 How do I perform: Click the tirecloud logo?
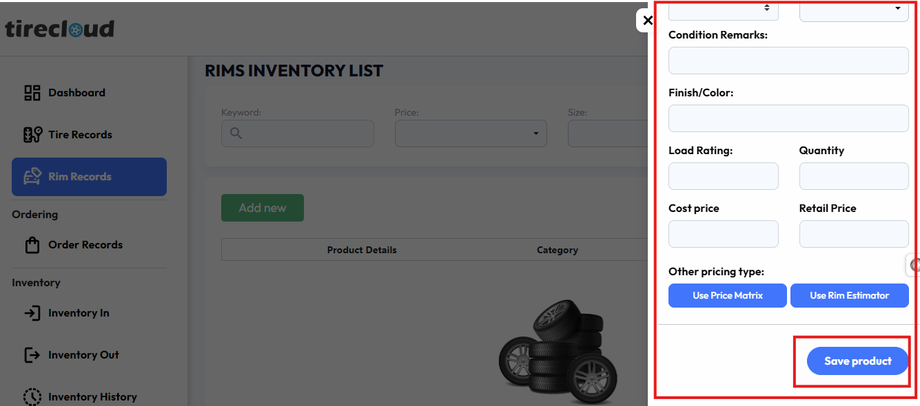click(60, 28)
